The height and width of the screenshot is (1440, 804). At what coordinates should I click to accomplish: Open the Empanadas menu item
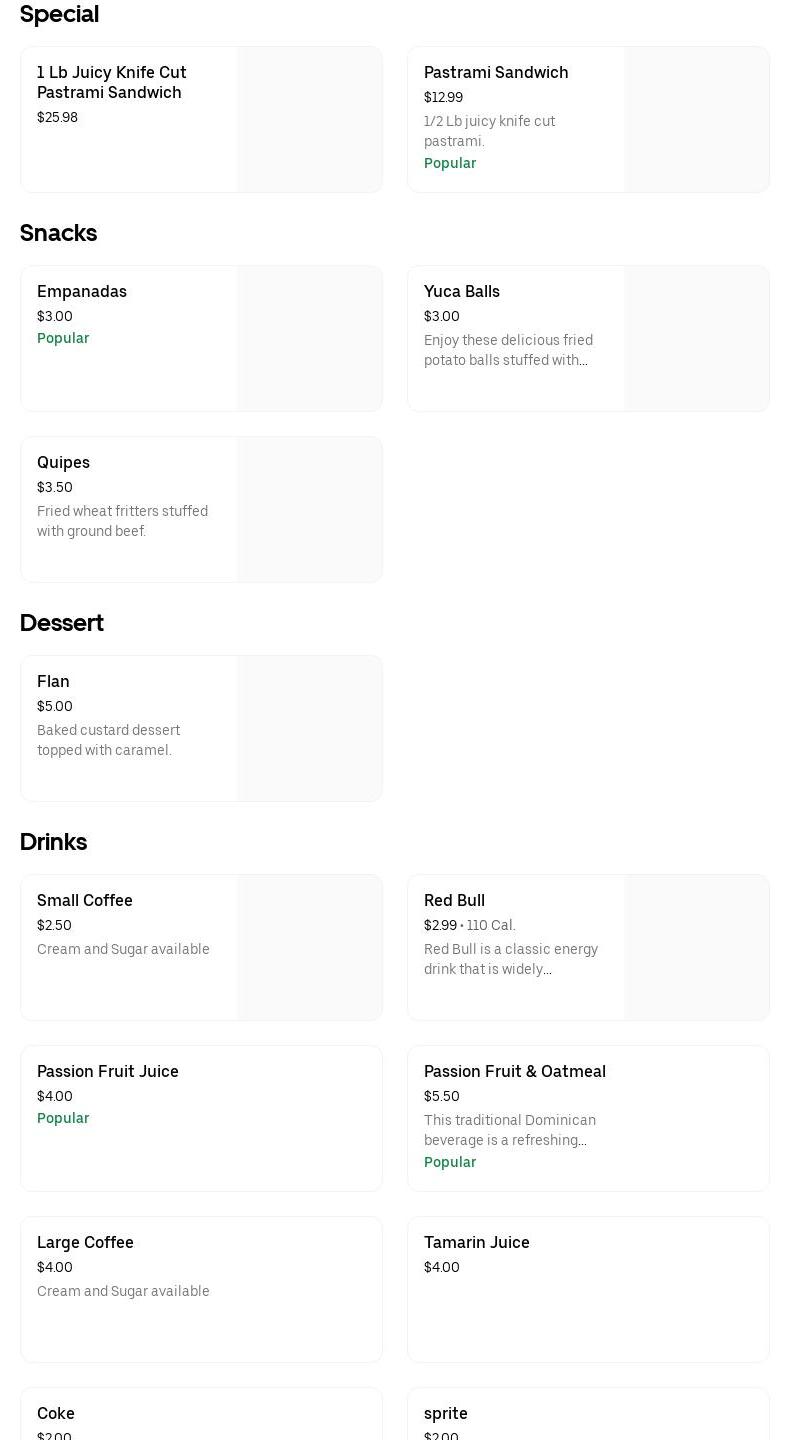pyautogui.click(x=82, y=291)
